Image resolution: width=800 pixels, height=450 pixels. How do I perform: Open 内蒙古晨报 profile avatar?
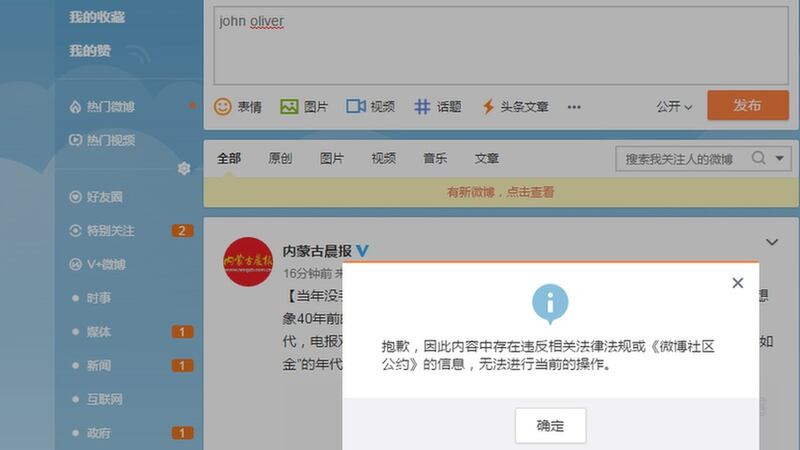tap(248, 262)
